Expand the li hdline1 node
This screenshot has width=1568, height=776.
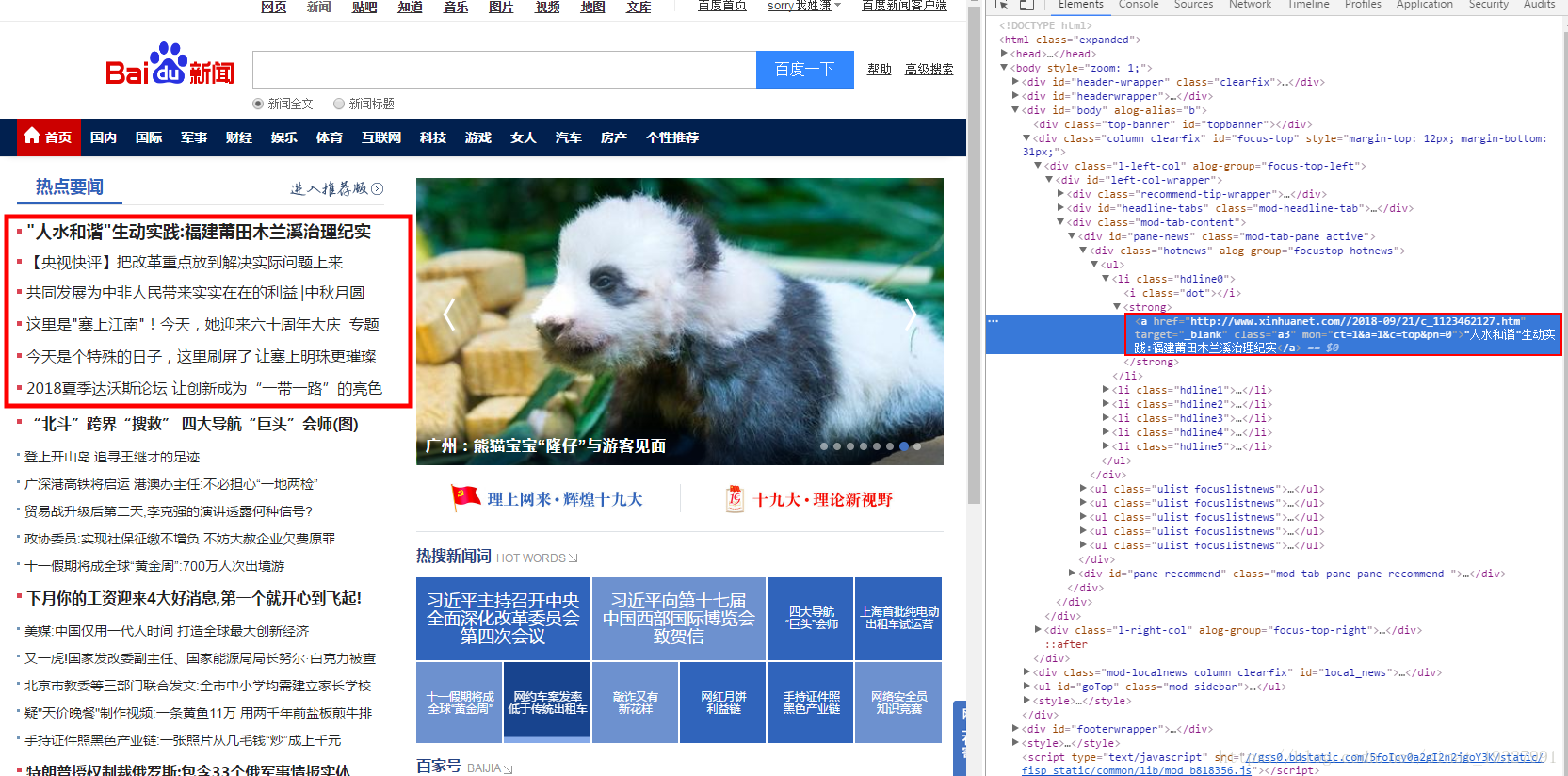[x=1106, y=390]
